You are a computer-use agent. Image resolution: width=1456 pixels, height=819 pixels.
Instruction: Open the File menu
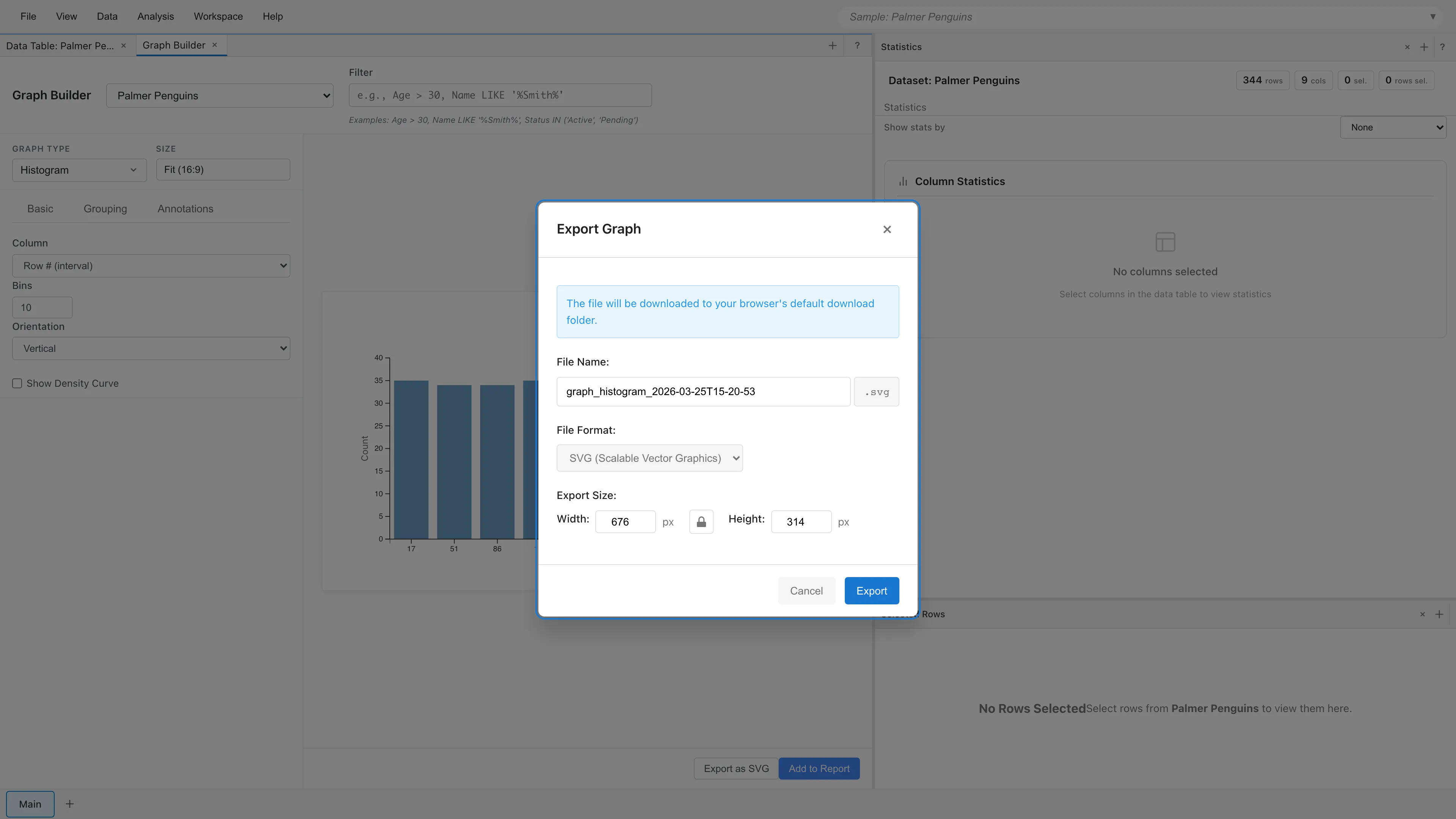point(28,16)
